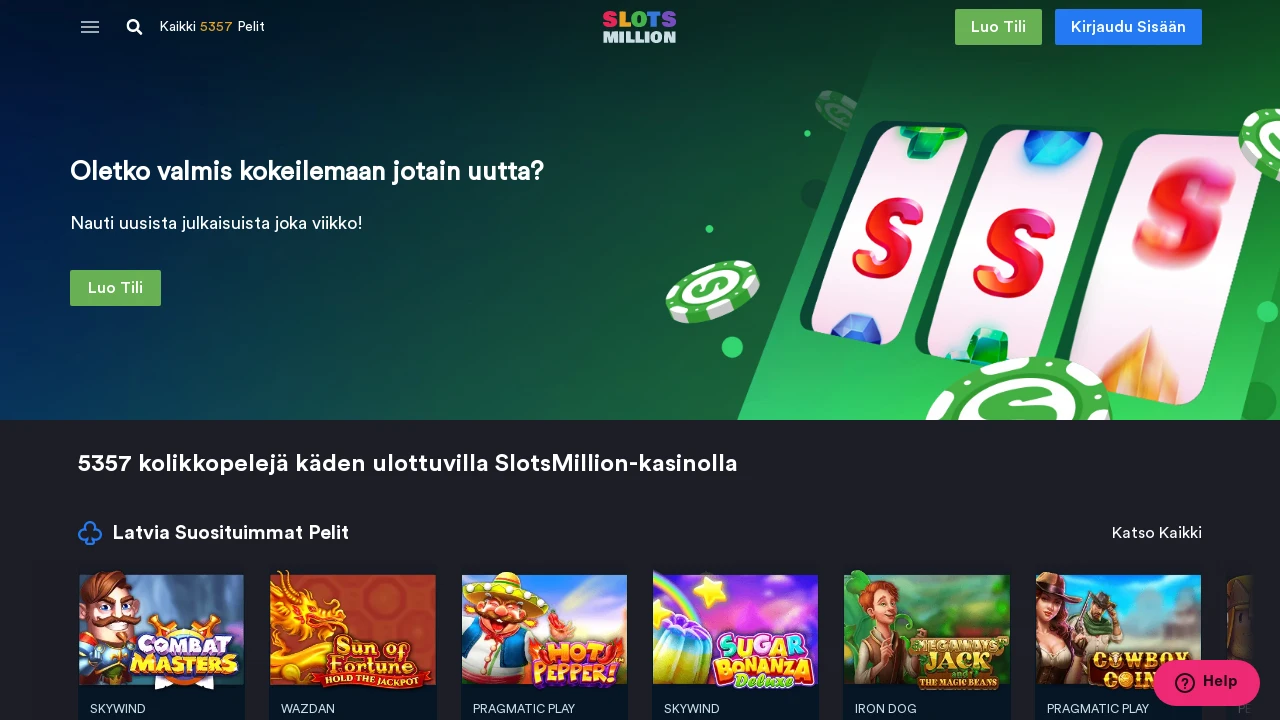Click the SlotsMillion logo
Viewport: 1280px width, 720px height.
click(x=640, y=27)
